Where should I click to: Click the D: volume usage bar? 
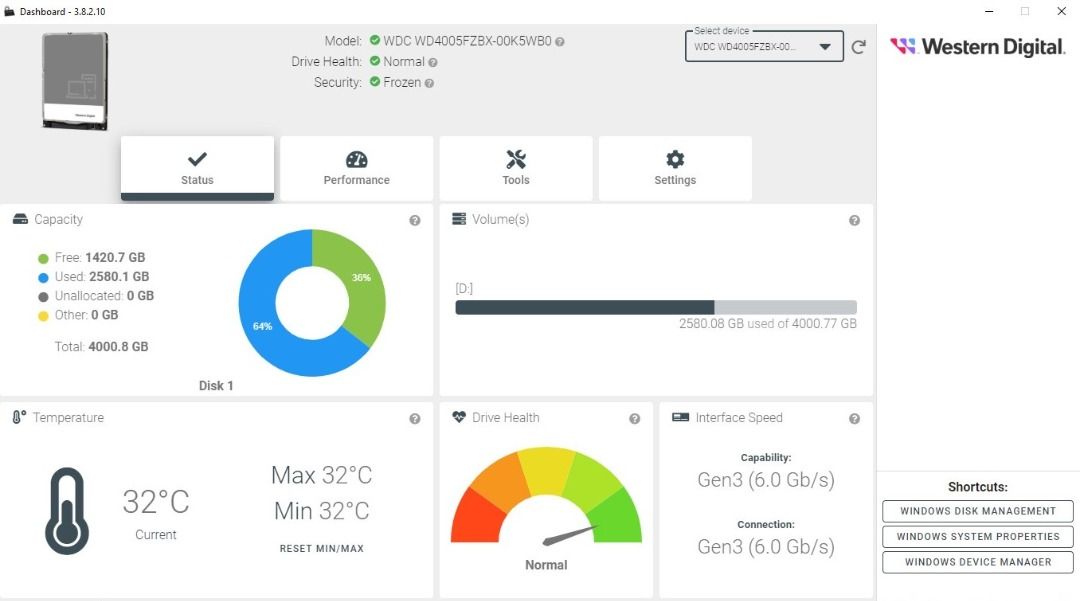tap(655, 307)
